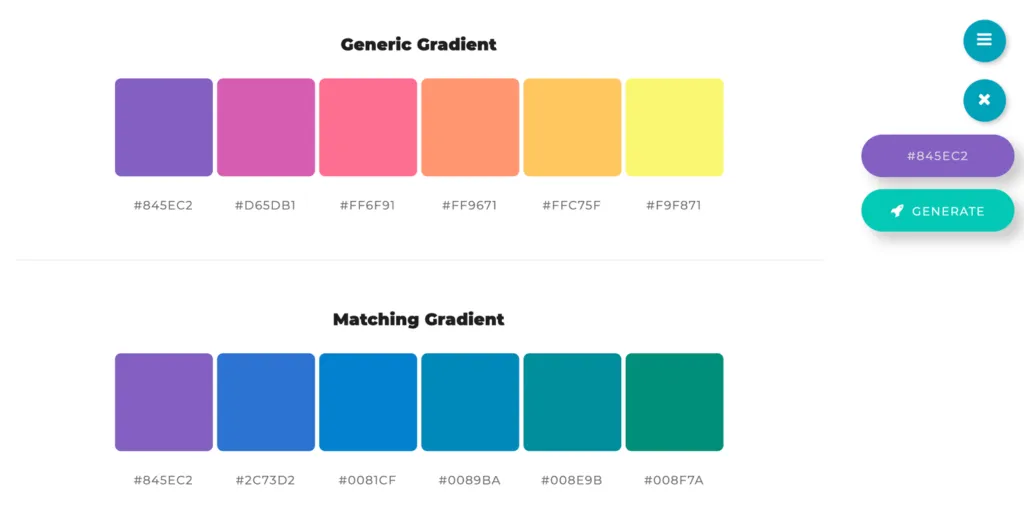The image size is (1024, 527).
Task: Click the rocket icon on Generate
Action: pos(897,211)
